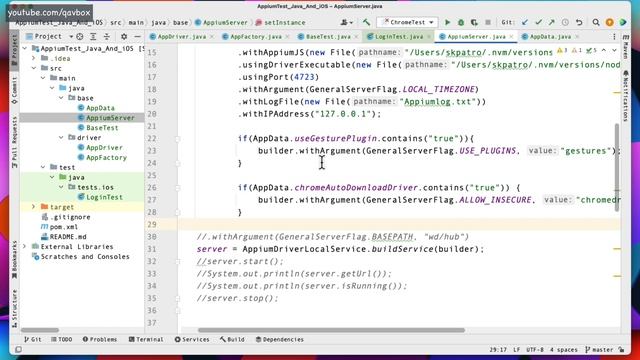This screenshot has width=640, height=360.
Task: Select AppData in project tree
Action: click(100, 108)
